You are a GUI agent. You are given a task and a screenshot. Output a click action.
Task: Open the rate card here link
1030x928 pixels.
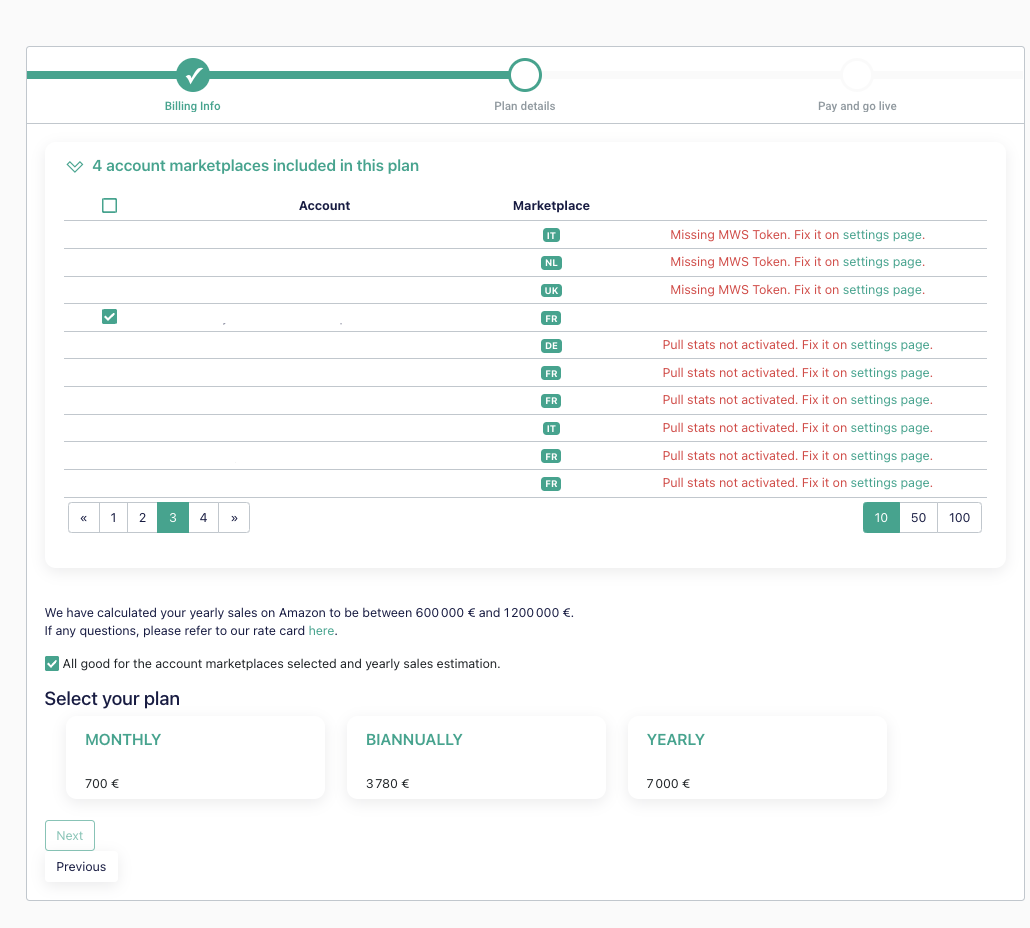(321, 630)
